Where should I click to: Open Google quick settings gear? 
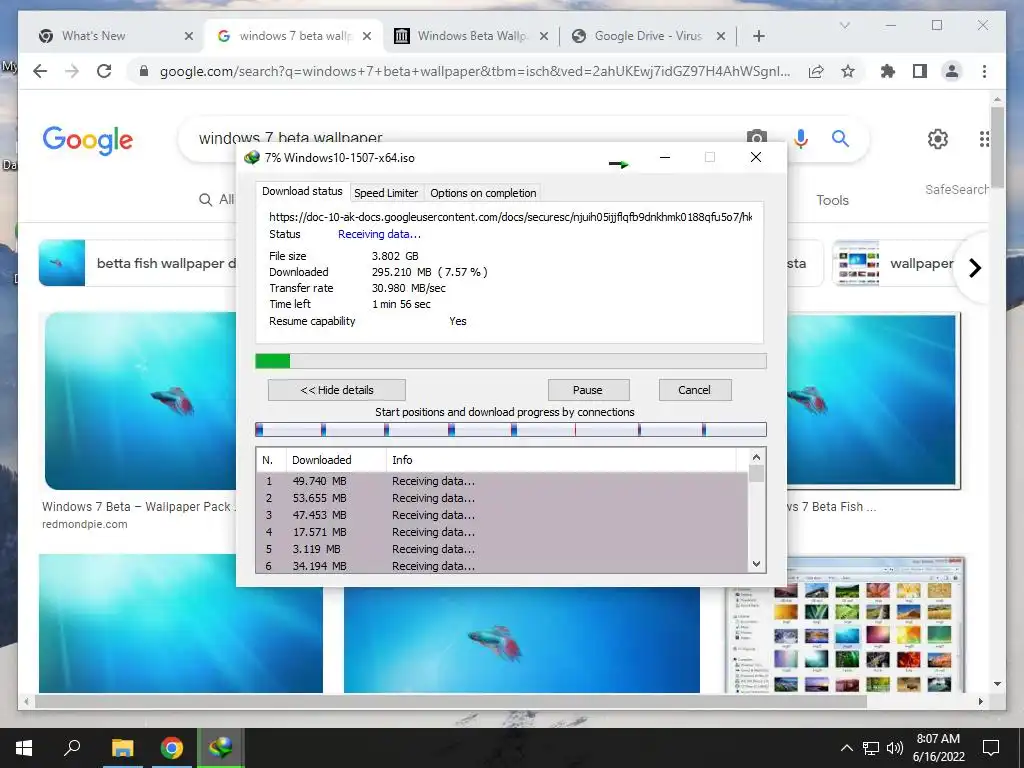938,138
